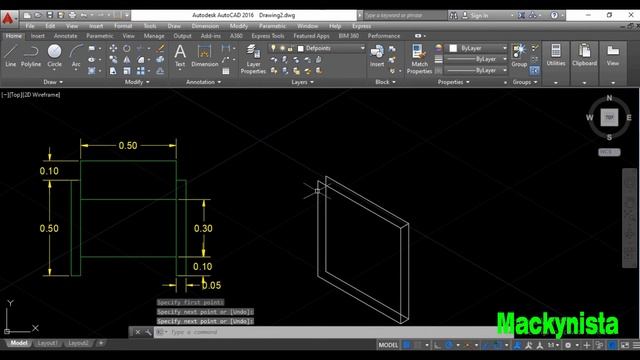
Task: Open the Home ribbon tab
Action: click(x=13, y=36)
